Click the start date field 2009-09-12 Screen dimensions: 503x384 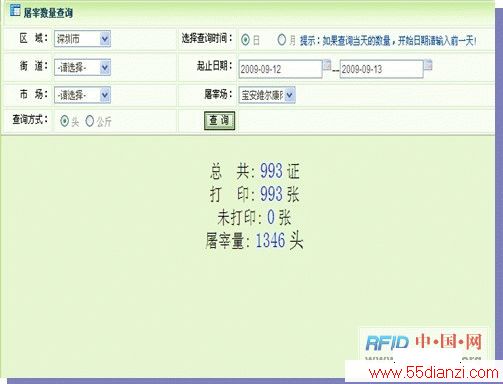point(281,69)
